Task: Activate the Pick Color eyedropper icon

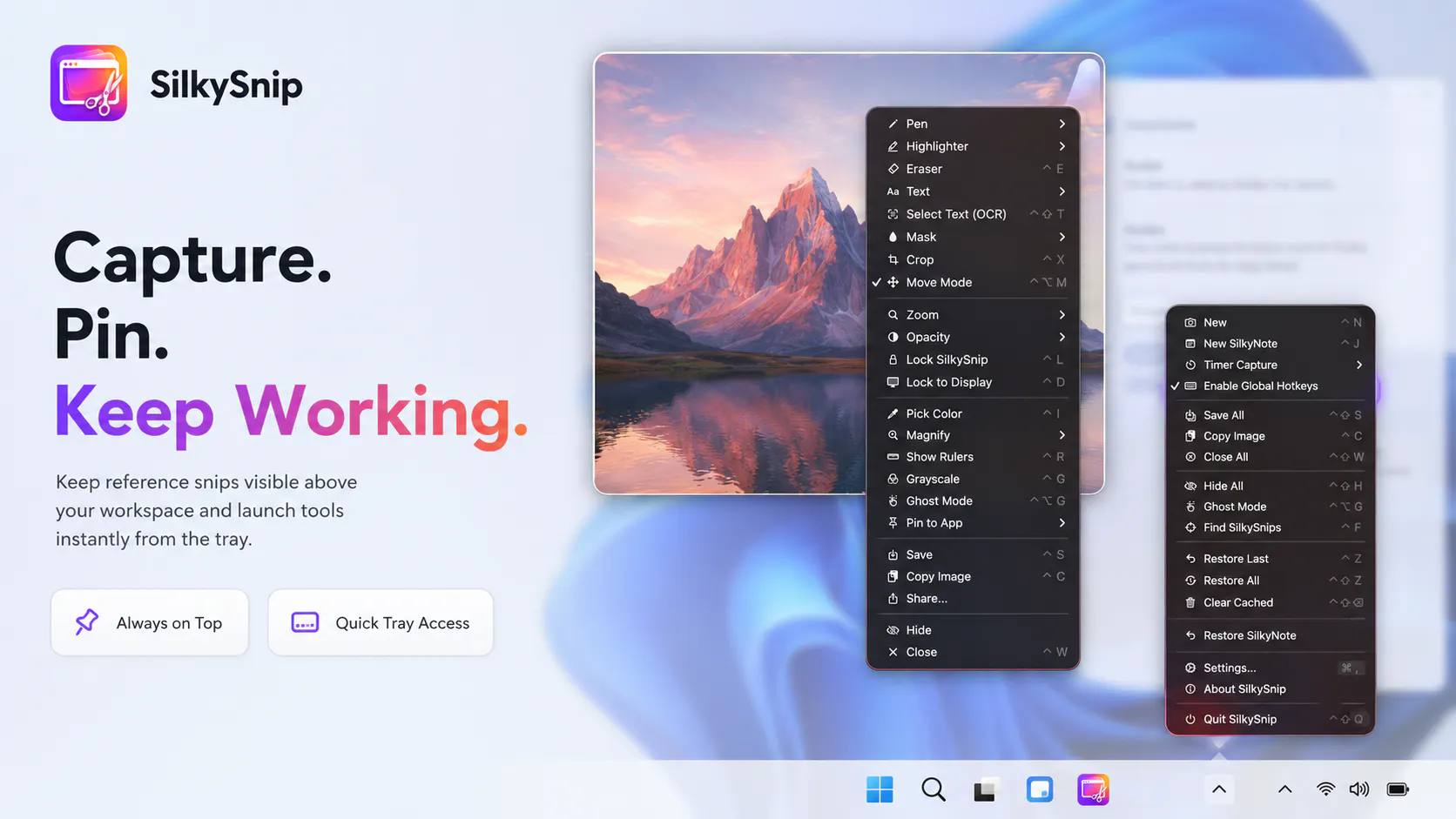Action: [893, 413]
